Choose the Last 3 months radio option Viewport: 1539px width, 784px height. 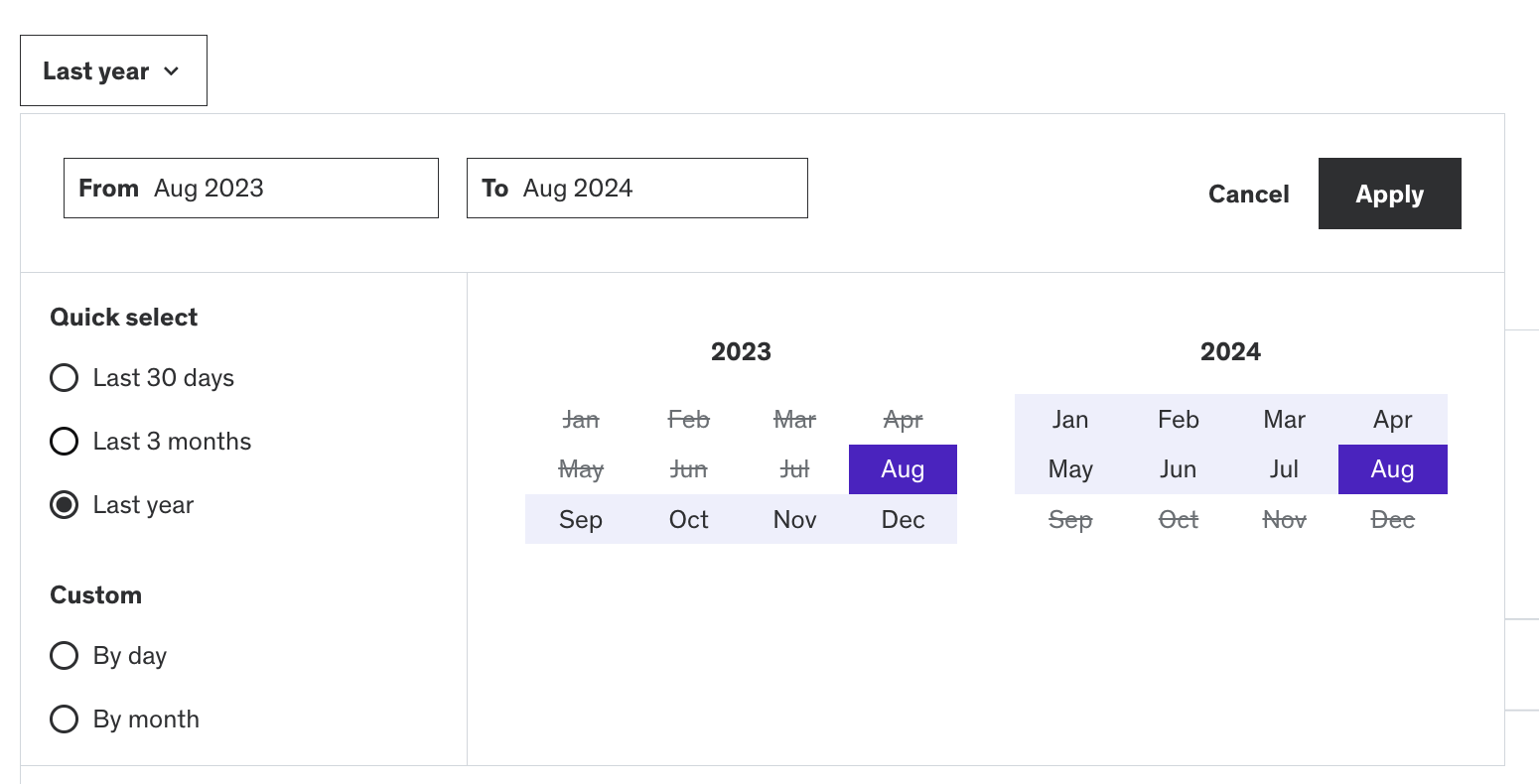point(65,442)
